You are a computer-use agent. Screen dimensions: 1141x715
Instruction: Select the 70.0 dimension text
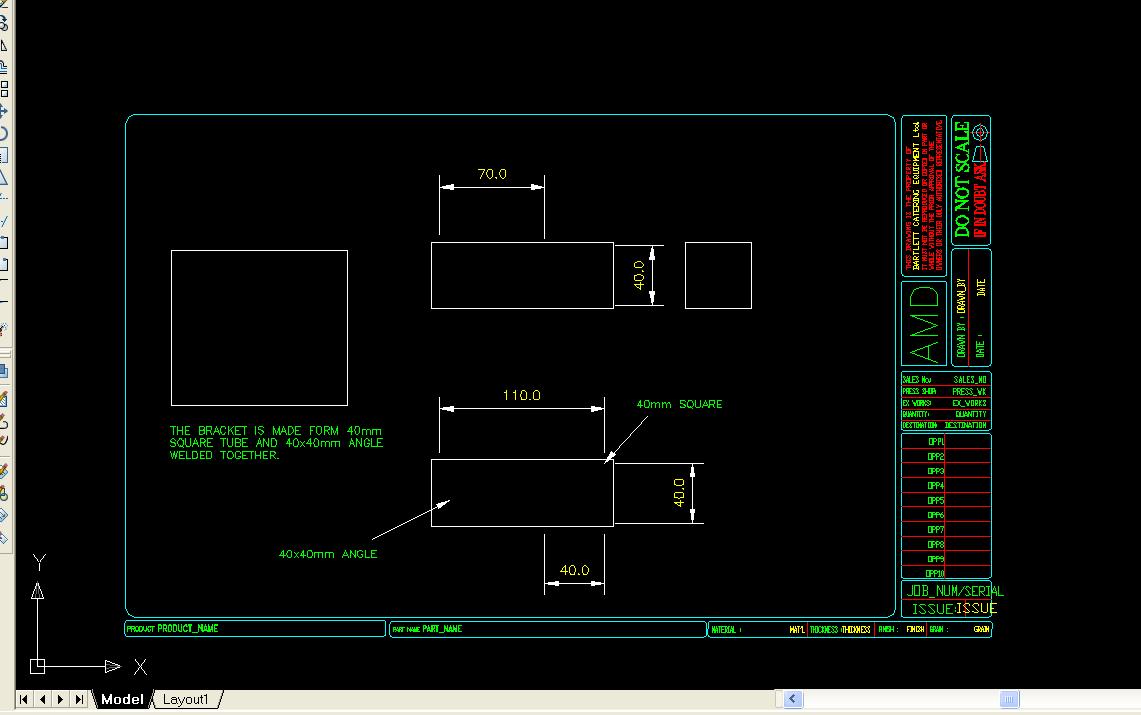click(x=492, y=174)
